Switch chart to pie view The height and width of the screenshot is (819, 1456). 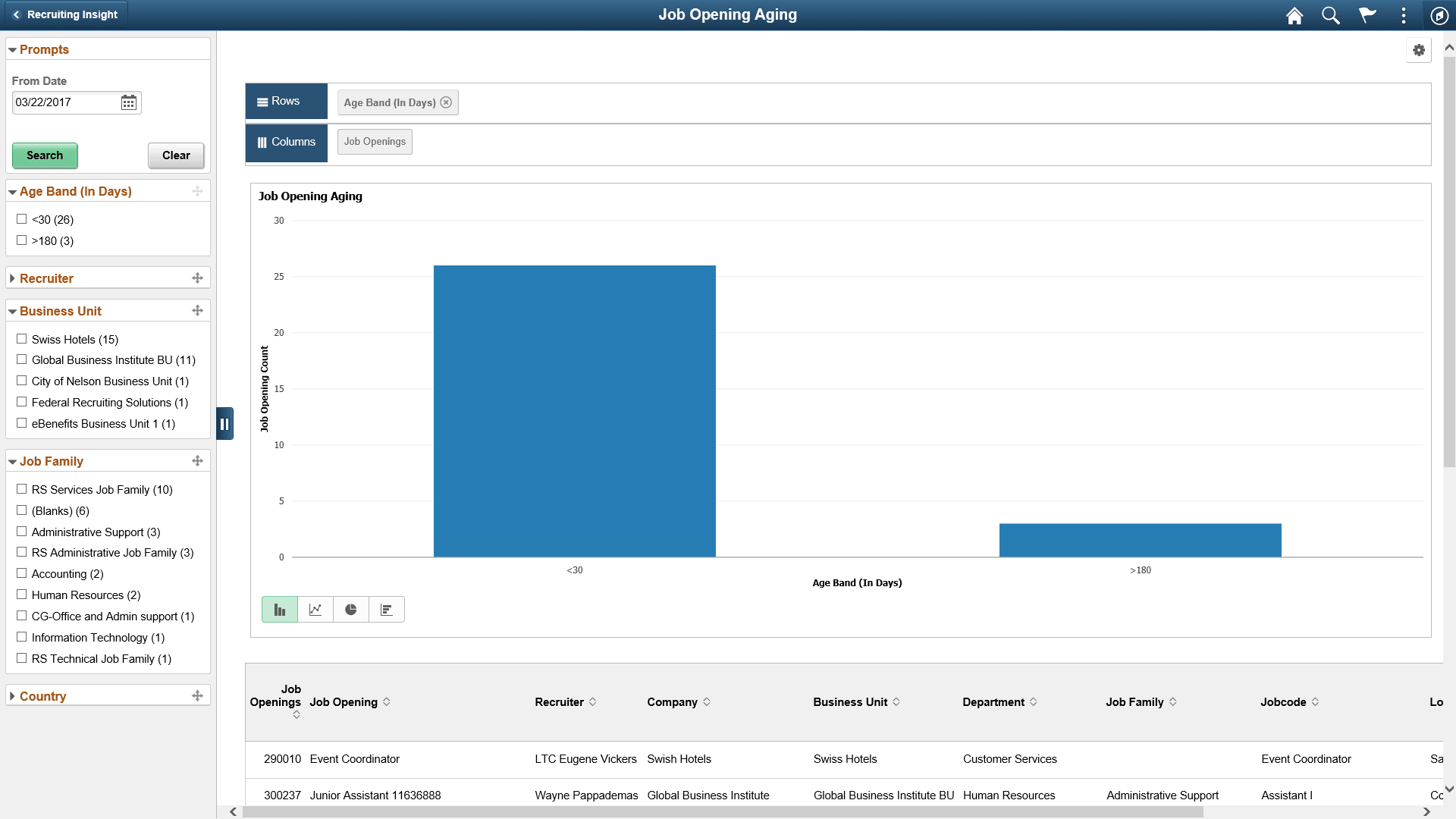pos(351,610)
